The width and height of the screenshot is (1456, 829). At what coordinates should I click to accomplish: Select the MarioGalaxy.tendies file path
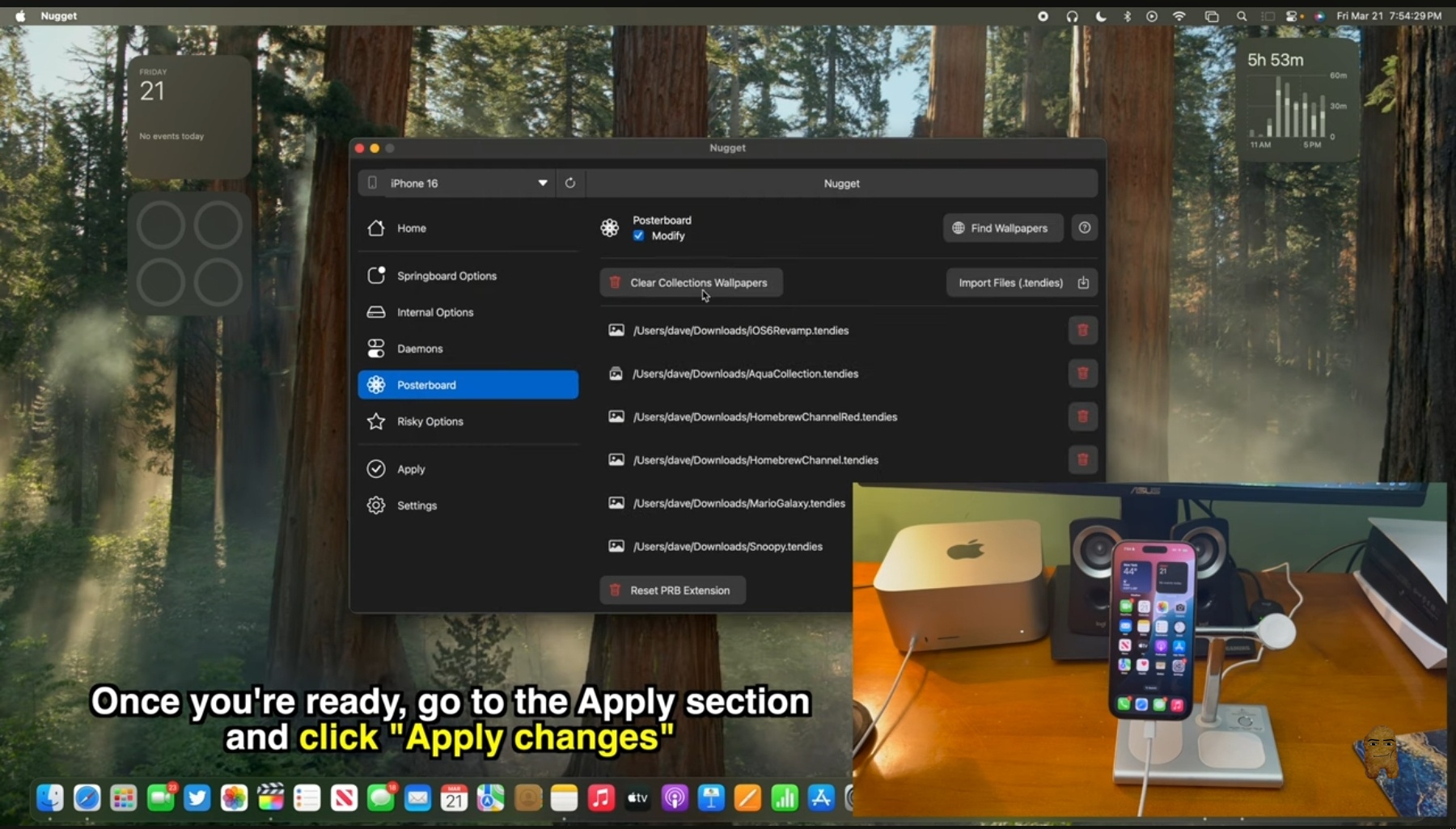point(739,503)
